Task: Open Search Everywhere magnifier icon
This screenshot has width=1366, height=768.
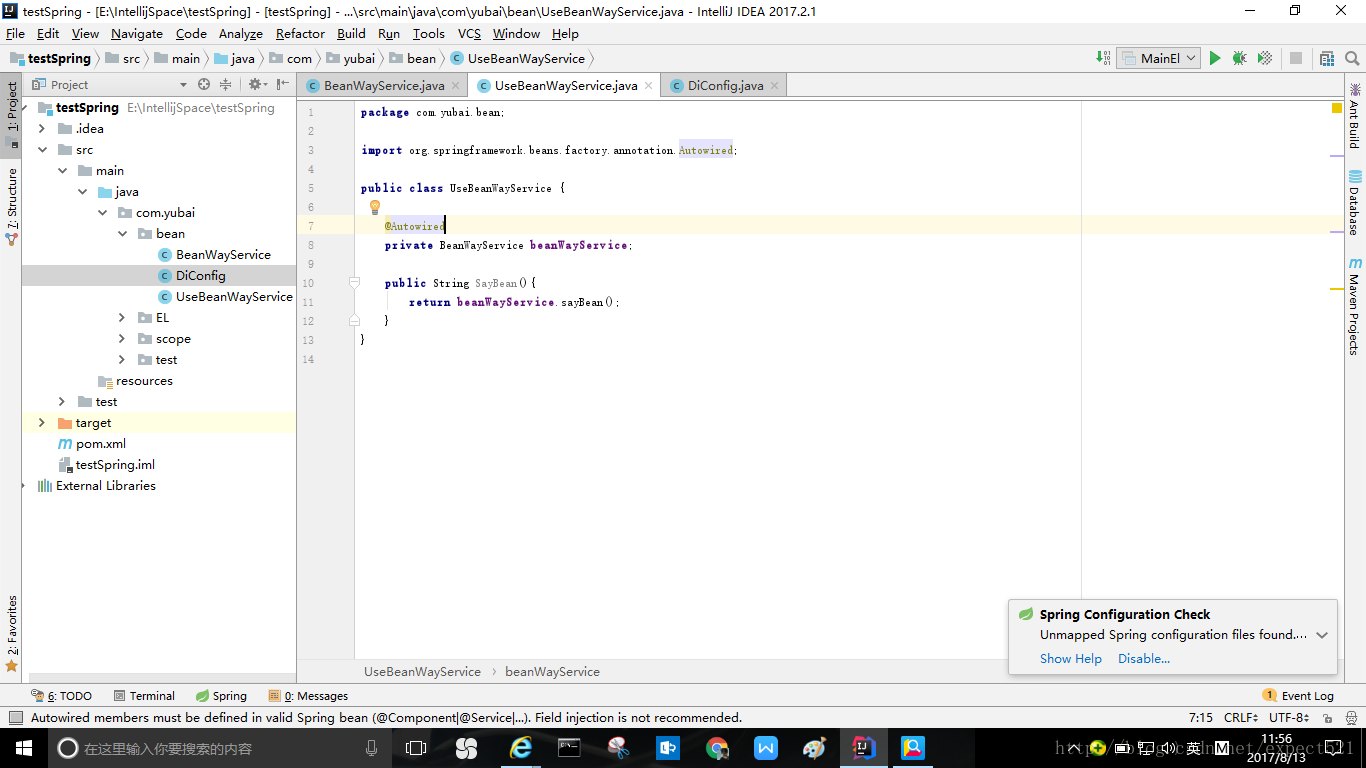Action: 1353,58
